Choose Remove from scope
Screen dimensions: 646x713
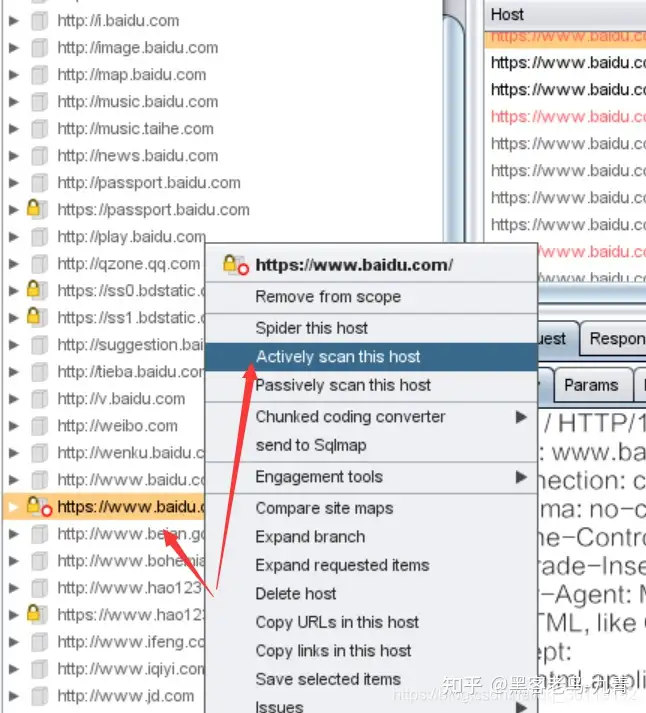tap(371, 297)
